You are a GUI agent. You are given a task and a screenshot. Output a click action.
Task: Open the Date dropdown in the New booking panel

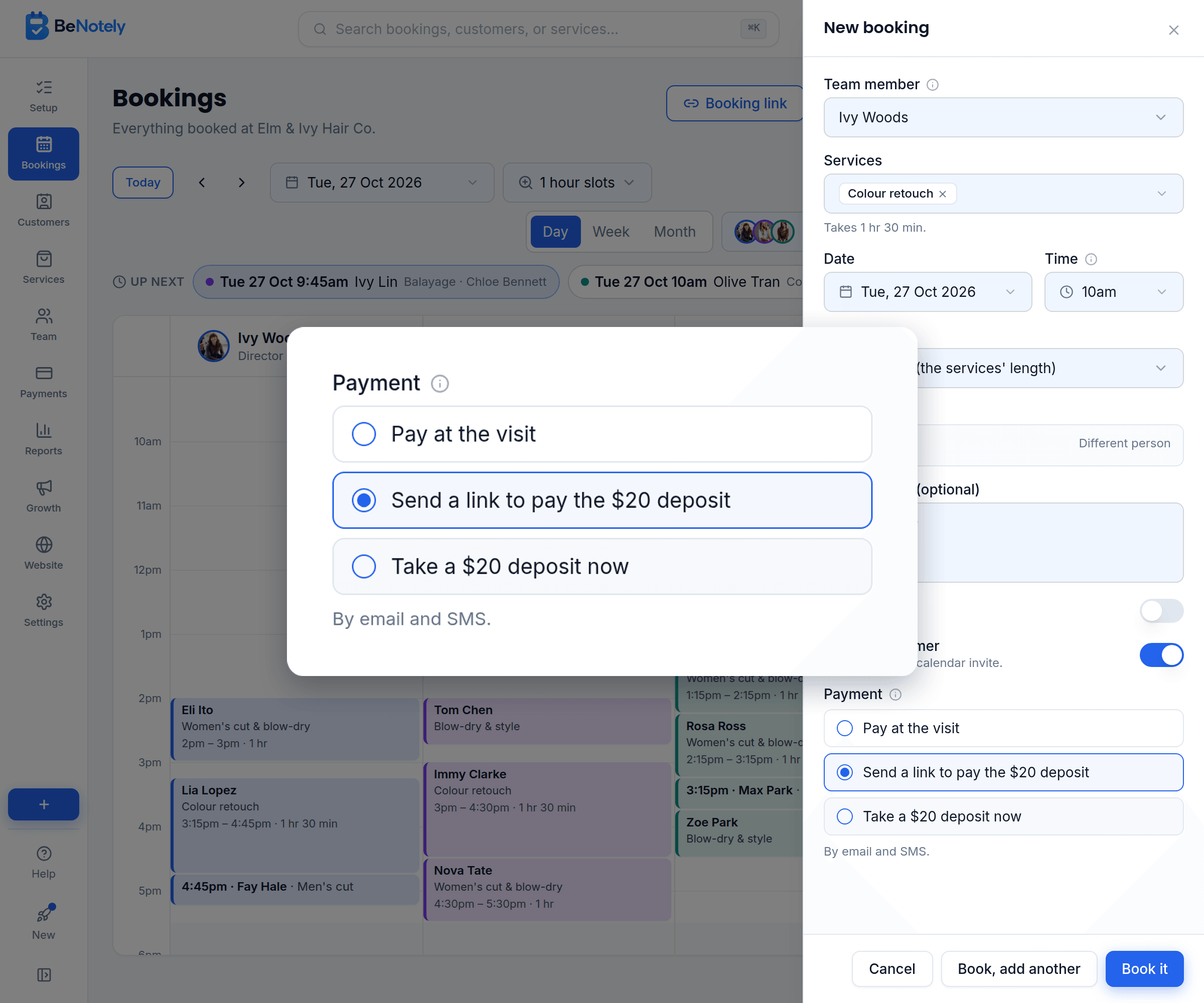click(928, 292)
